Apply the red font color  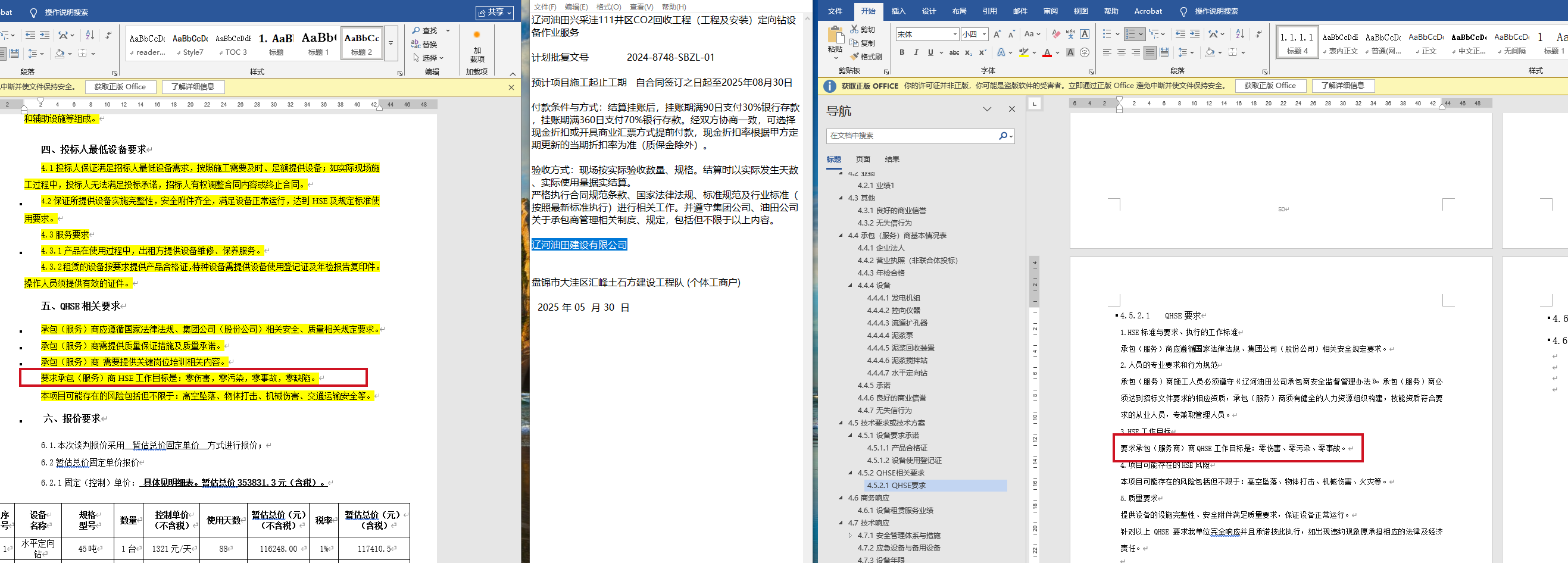point(1047,53)
